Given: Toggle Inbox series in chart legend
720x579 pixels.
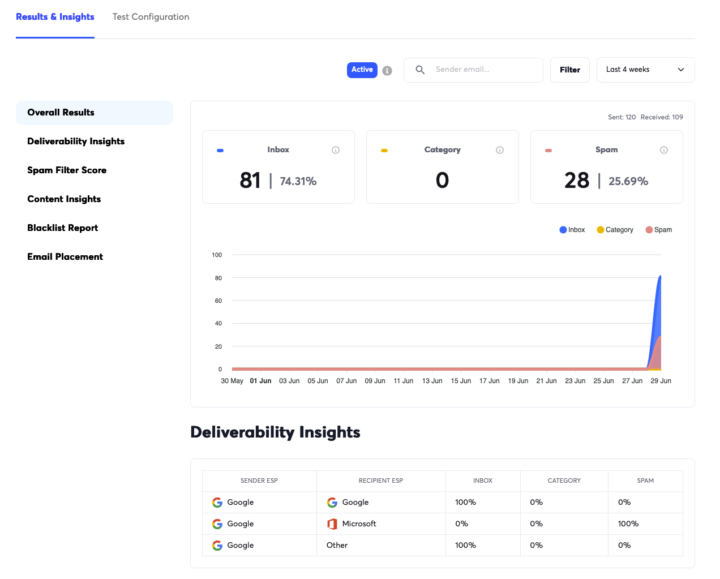Looking at the screenshot, I should (x=572, y=230).
